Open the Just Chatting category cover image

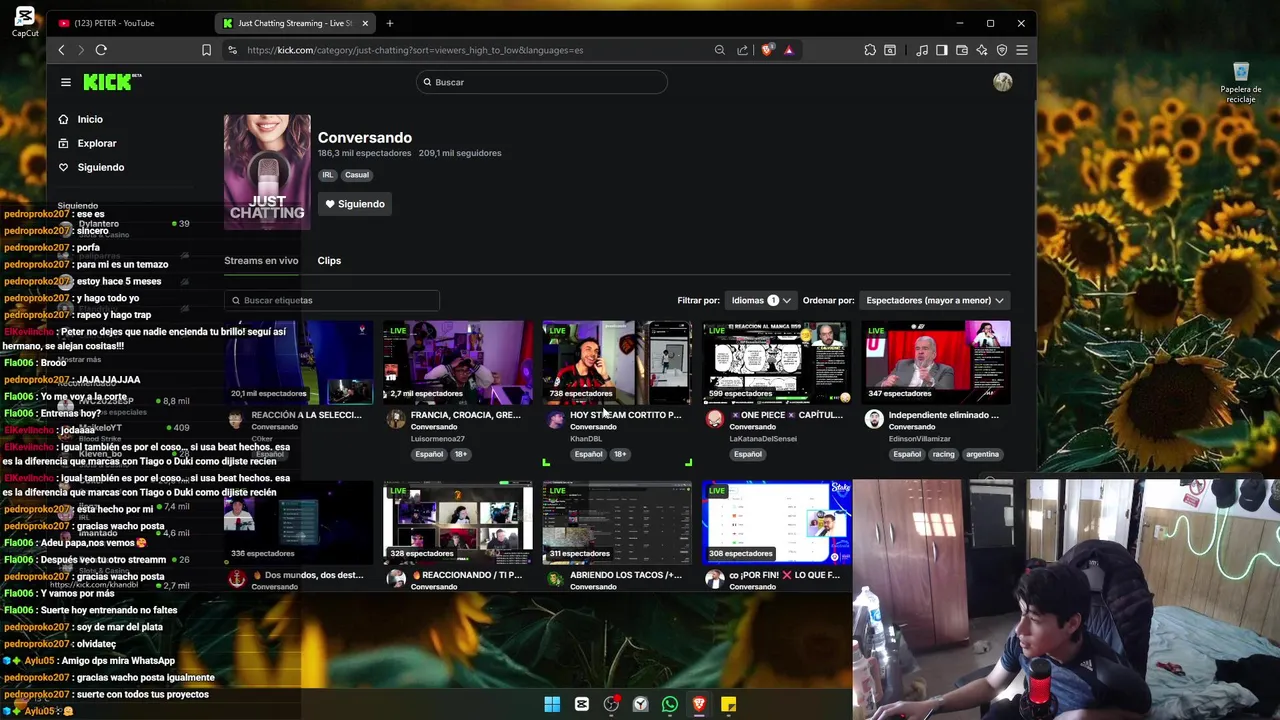click(267, 172)
